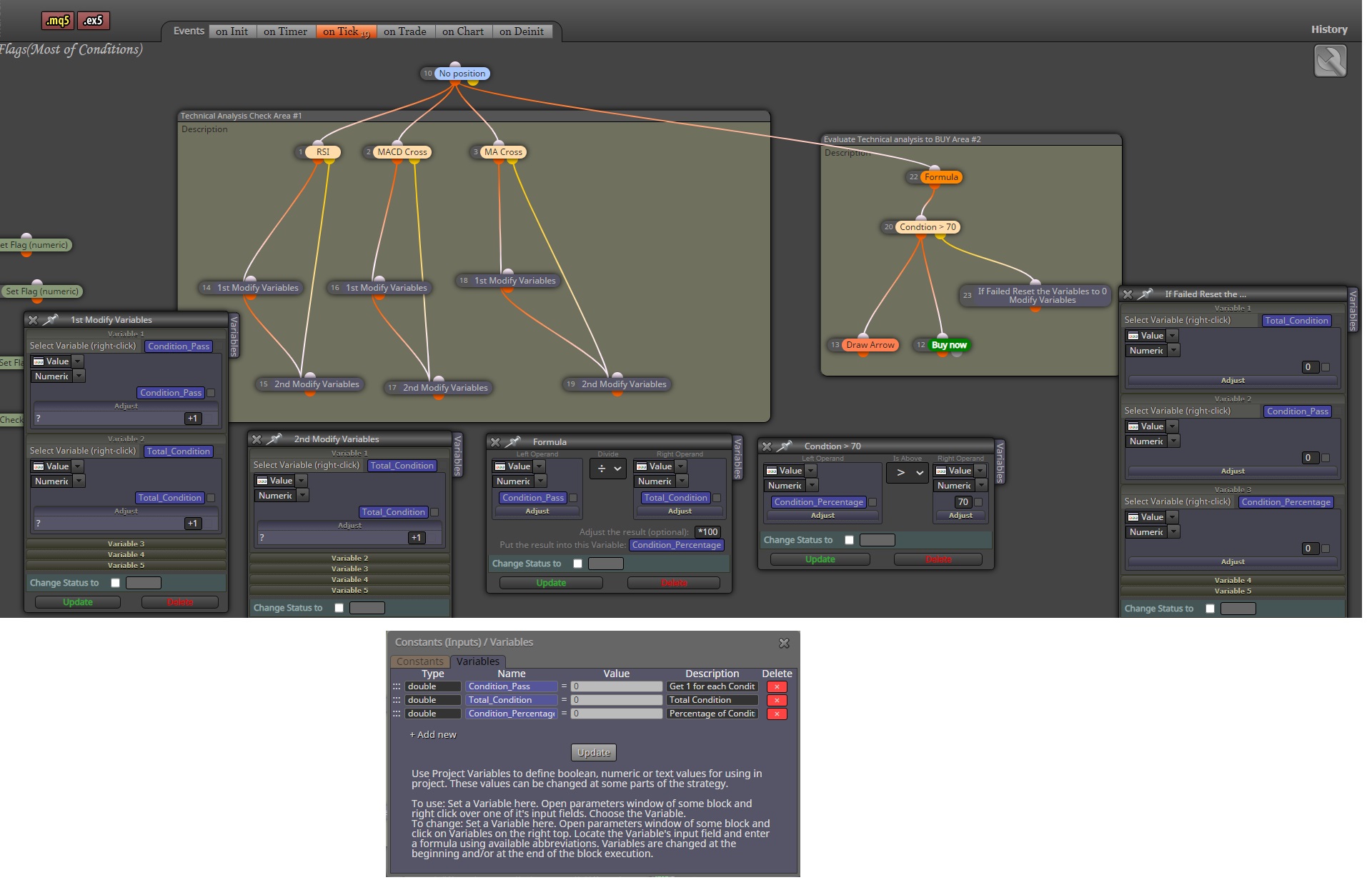This screenshot has height=880, width=1372.
Task: Click the *100 adjust result field
Action: coord(707,532)
